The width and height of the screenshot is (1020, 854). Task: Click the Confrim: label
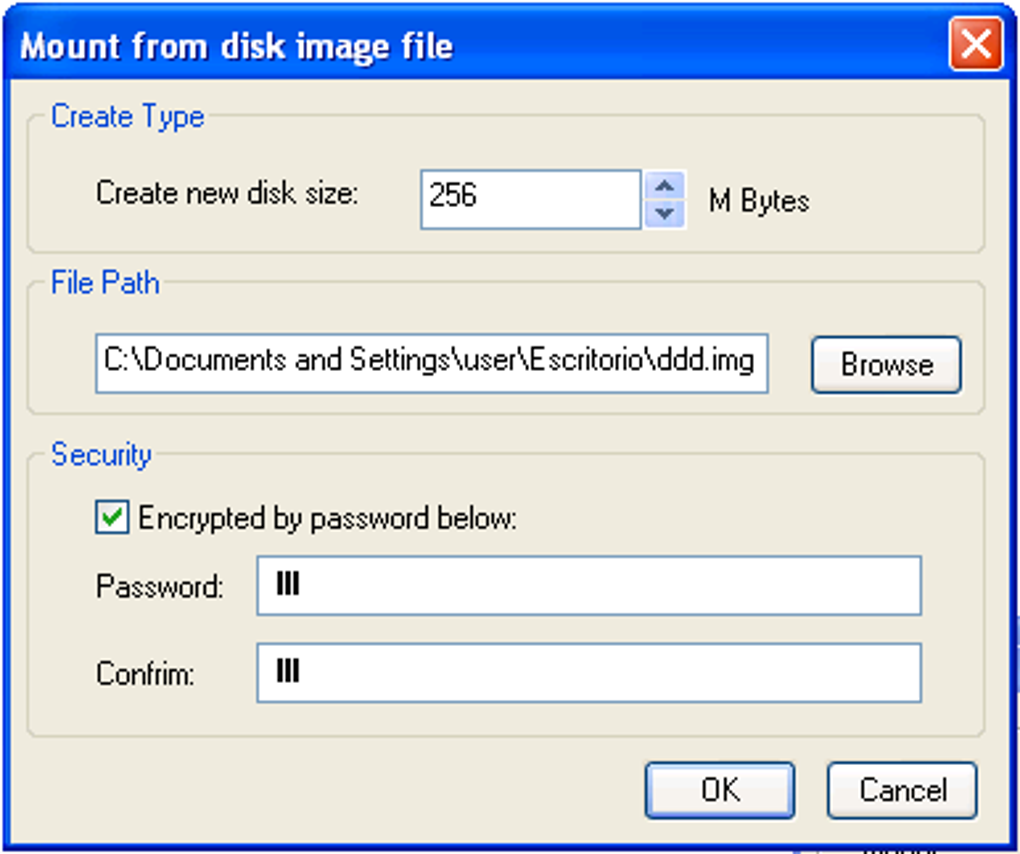click(145, 673)
